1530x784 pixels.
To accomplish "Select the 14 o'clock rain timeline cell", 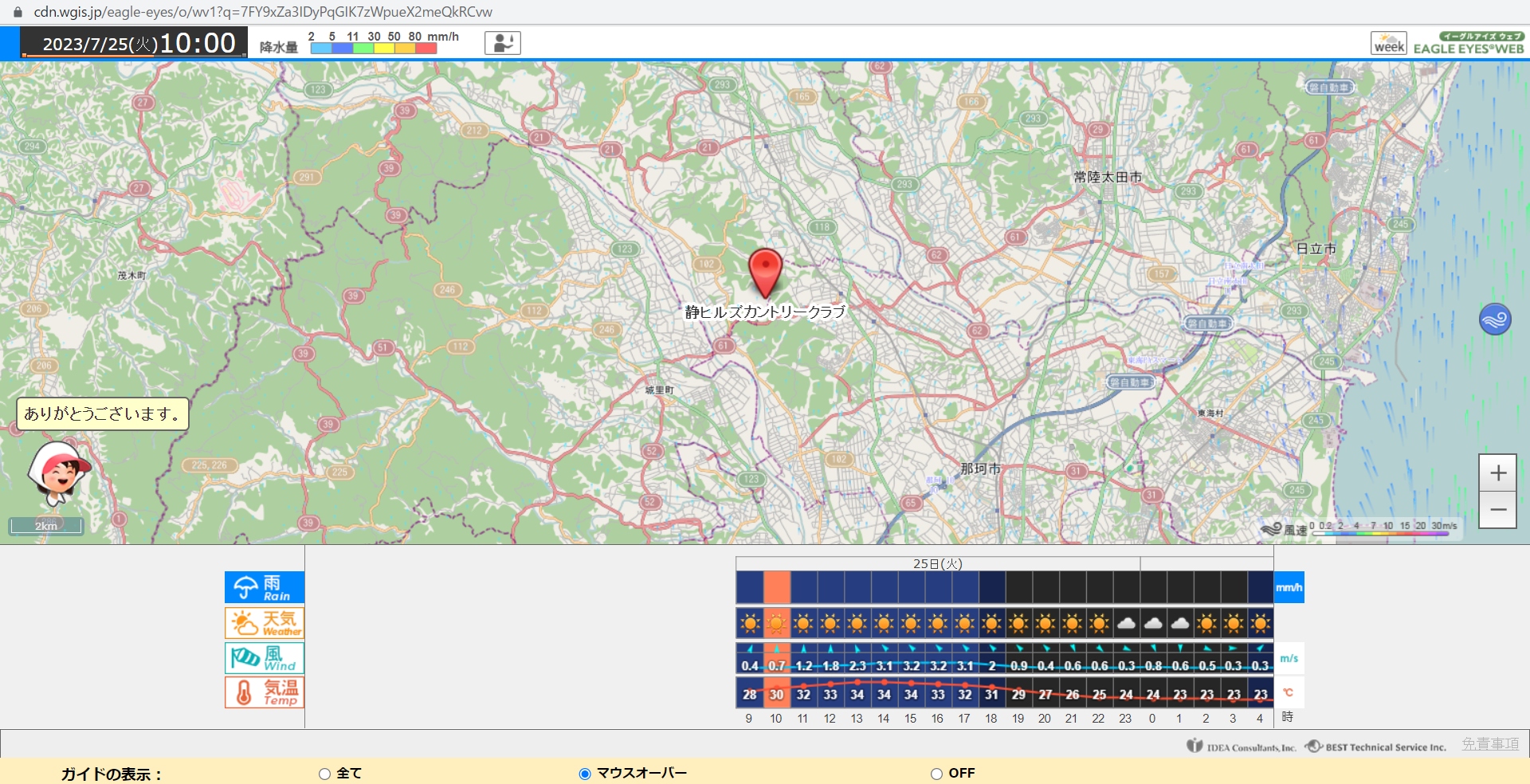I will point(884,587).
